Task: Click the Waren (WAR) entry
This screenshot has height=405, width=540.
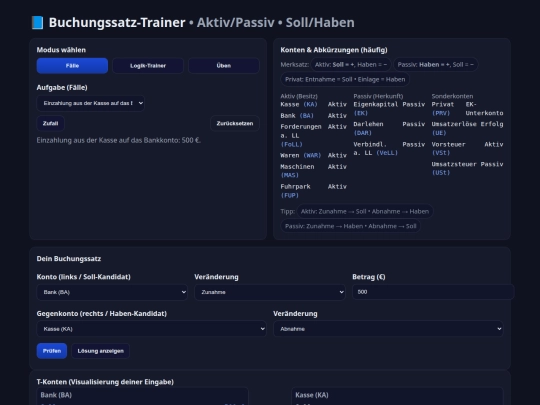Action: click(x=313, y=155)
